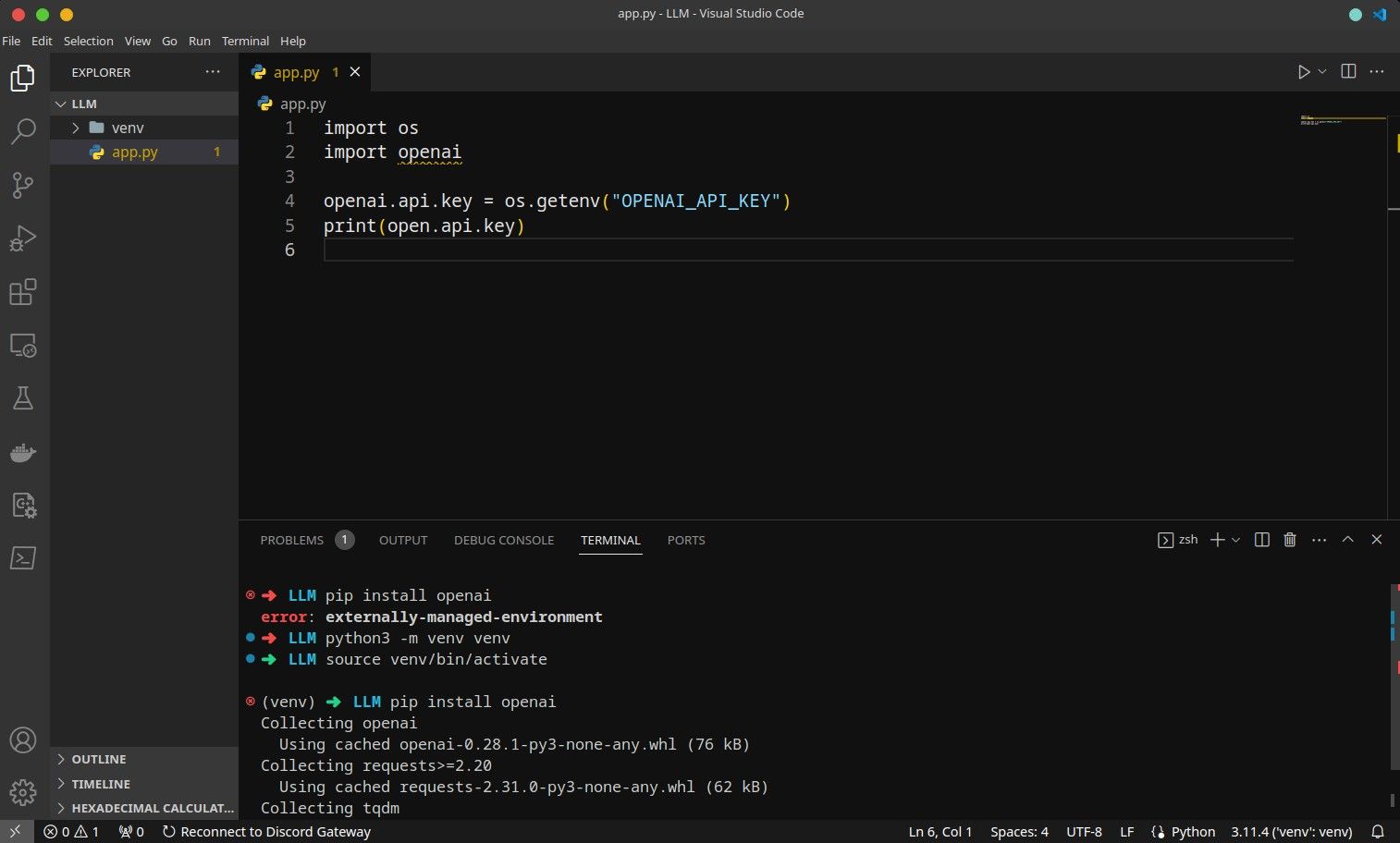
Task: Open the terminal profile dropdown
Action: [1236, 540]
